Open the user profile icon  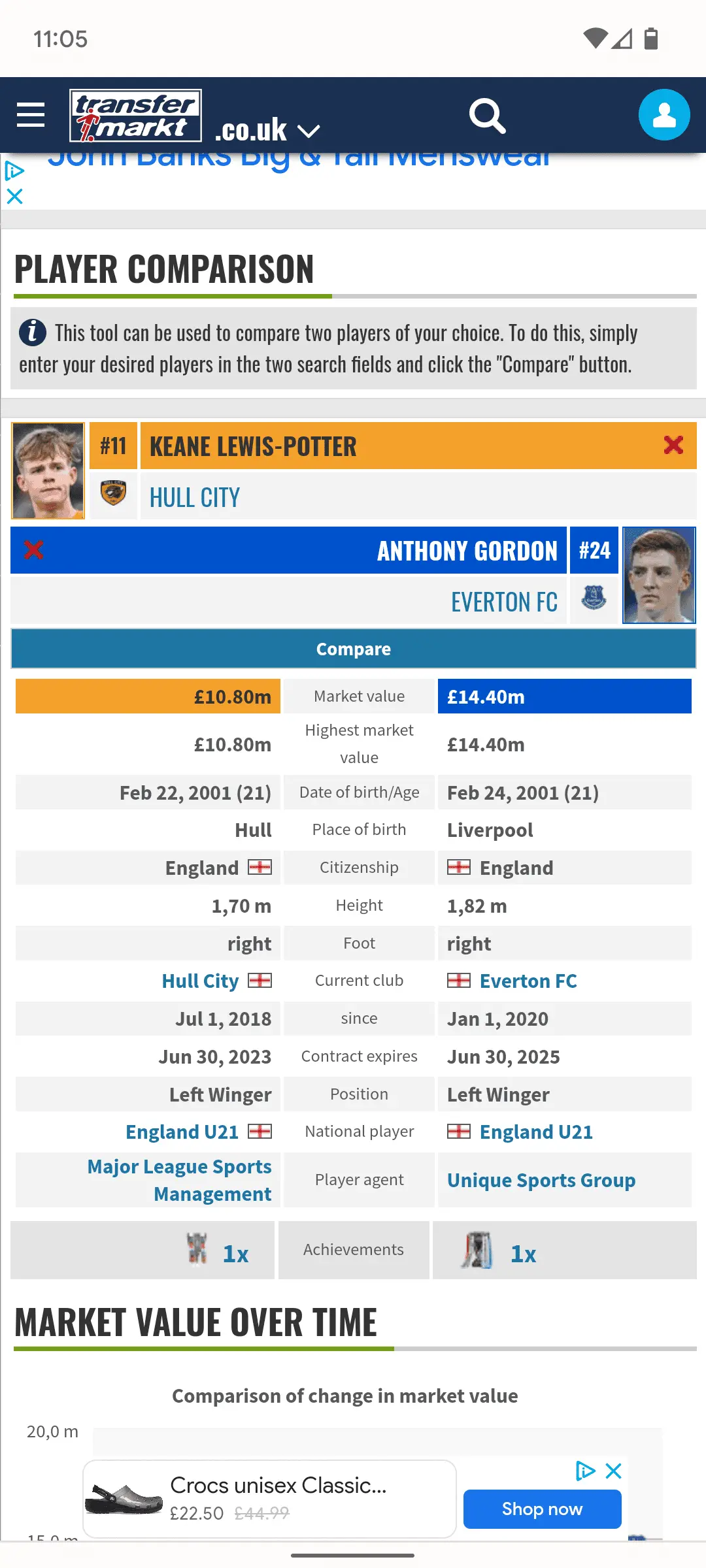tap(664, 115)
